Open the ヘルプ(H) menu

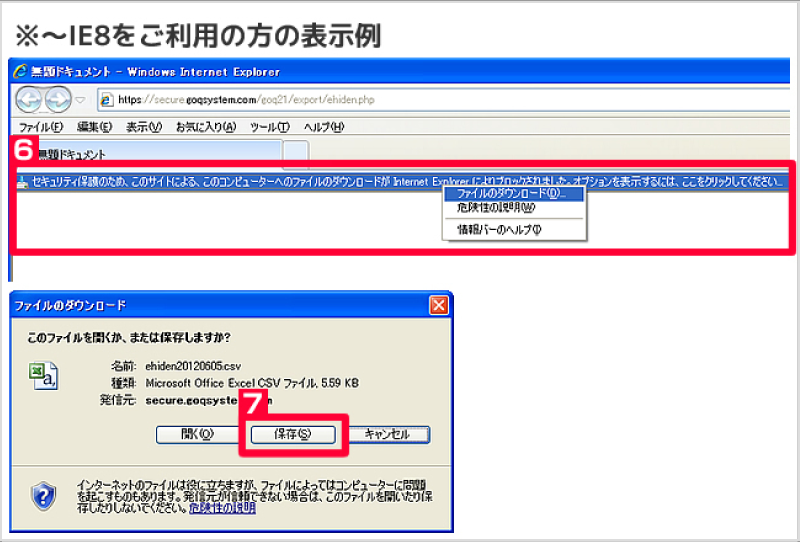pos(324,127)
